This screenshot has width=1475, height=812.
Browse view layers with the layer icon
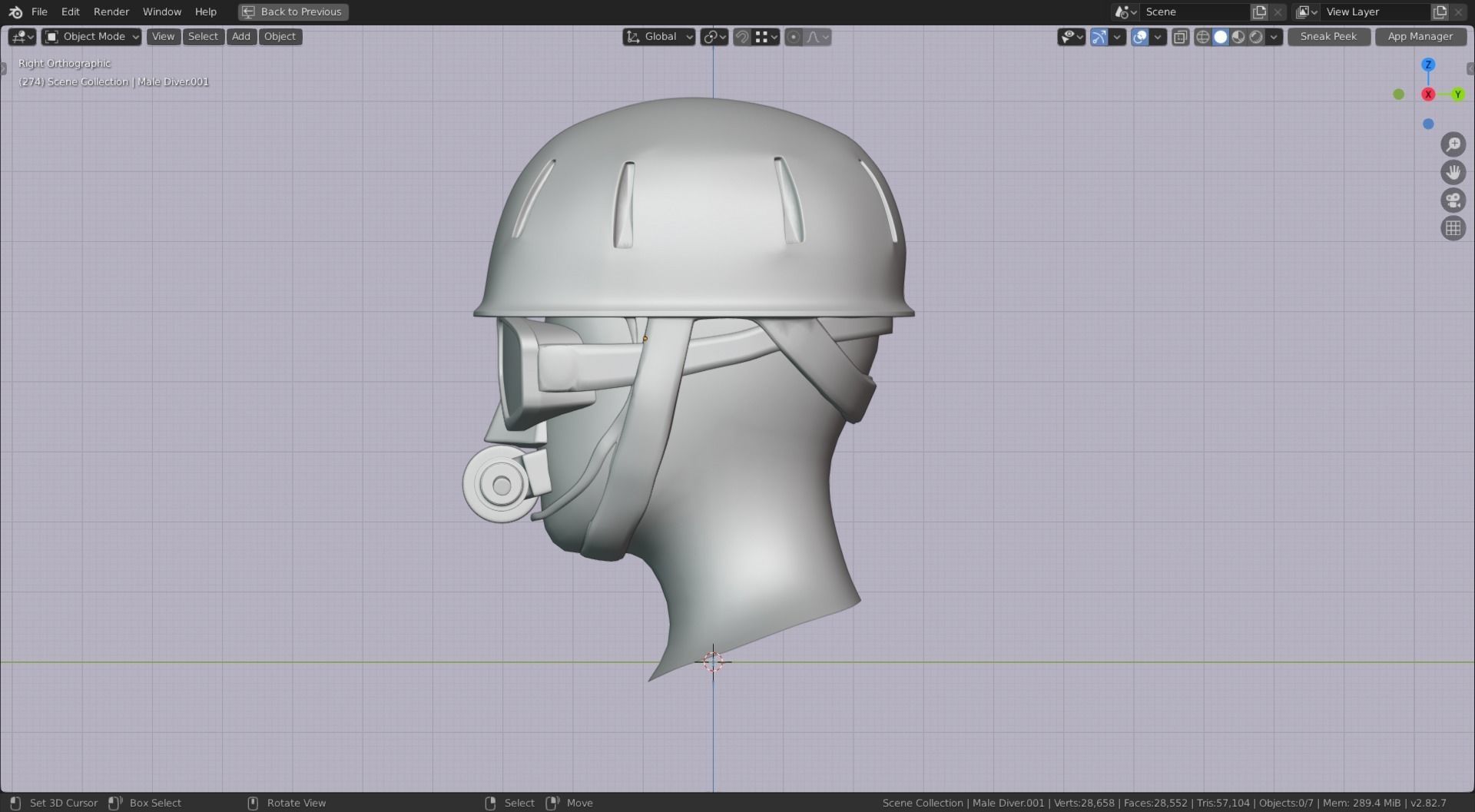(x=1307, y=12)
